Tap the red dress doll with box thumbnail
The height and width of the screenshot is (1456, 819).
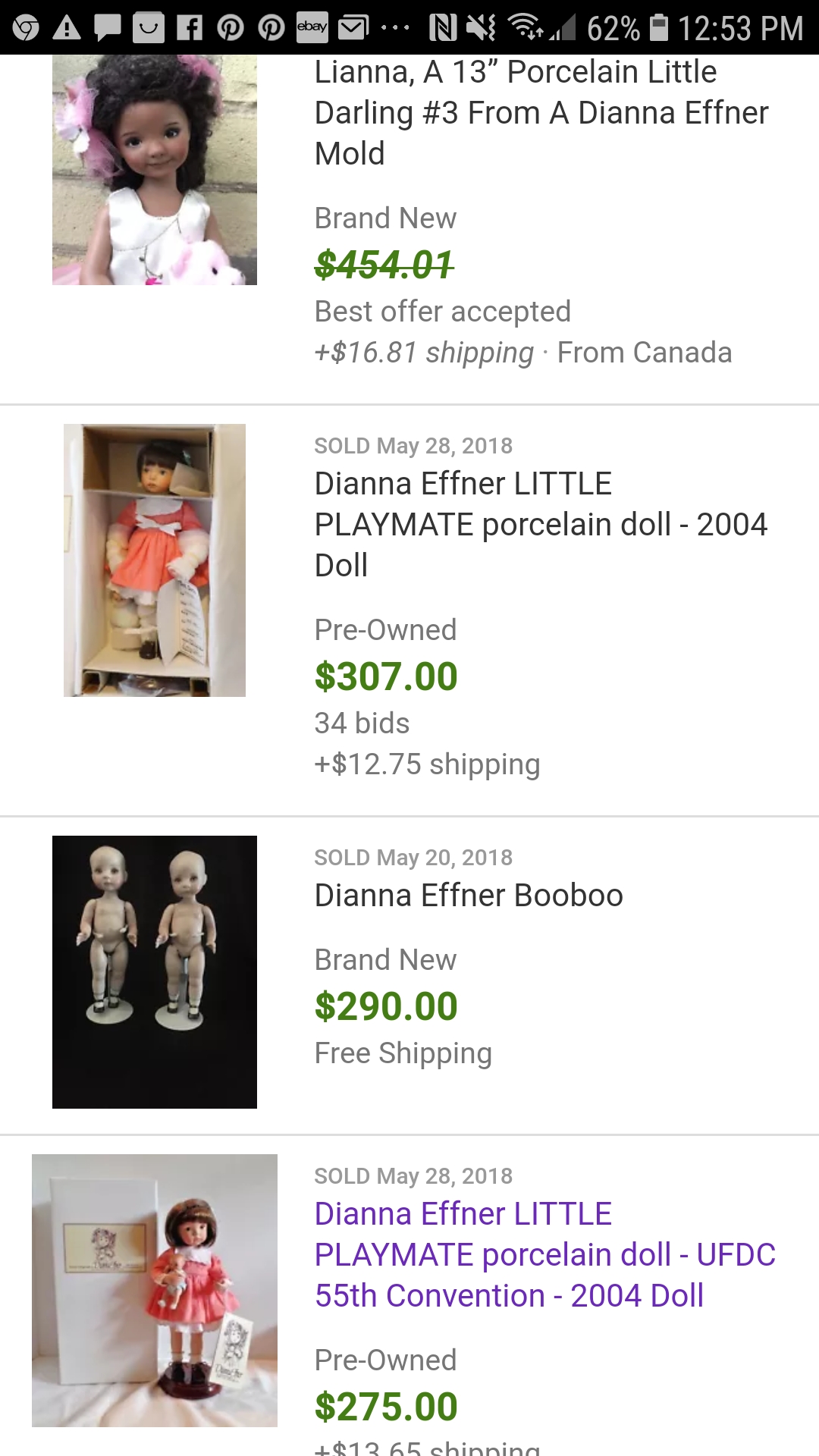(154, 1290)
